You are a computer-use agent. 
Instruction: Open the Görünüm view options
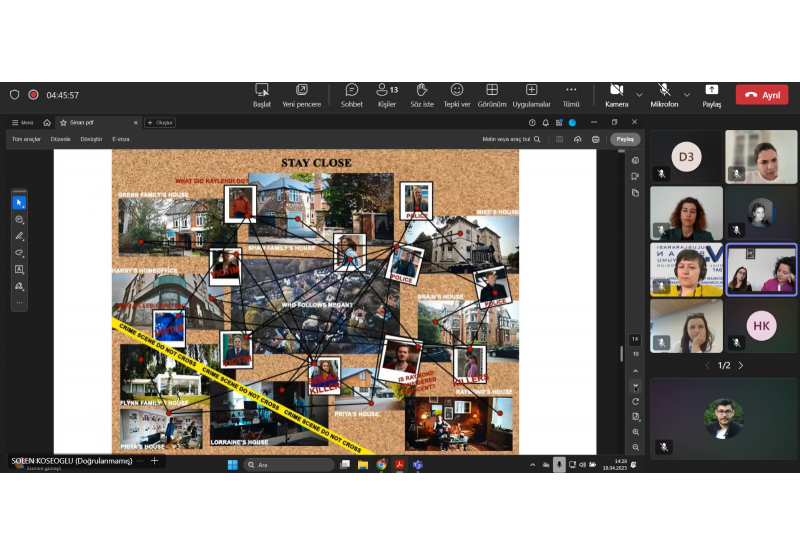click(492, 95)
